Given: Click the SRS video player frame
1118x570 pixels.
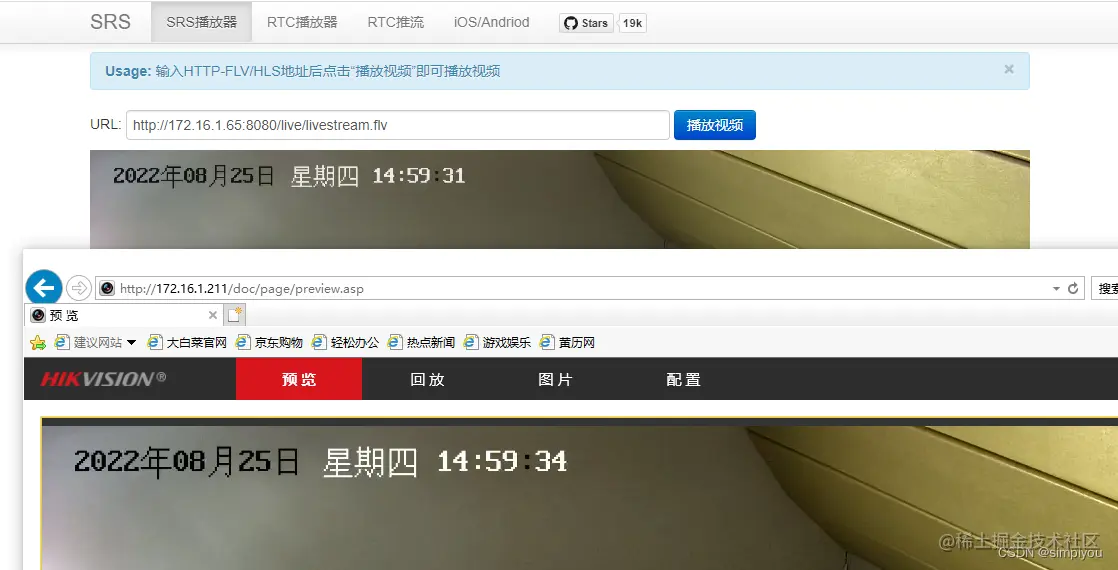Looking at the screenshot, I should point(560,199).
